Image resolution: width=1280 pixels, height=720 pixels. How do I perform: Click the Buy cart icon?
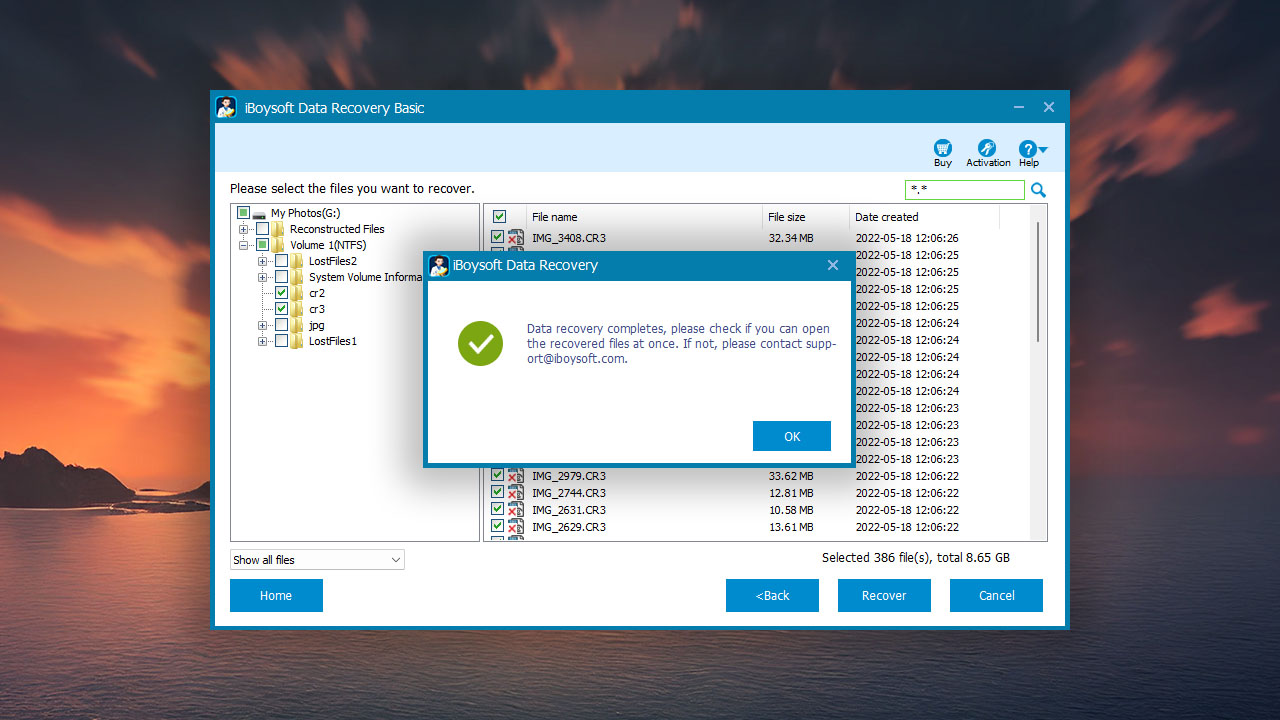942,148
